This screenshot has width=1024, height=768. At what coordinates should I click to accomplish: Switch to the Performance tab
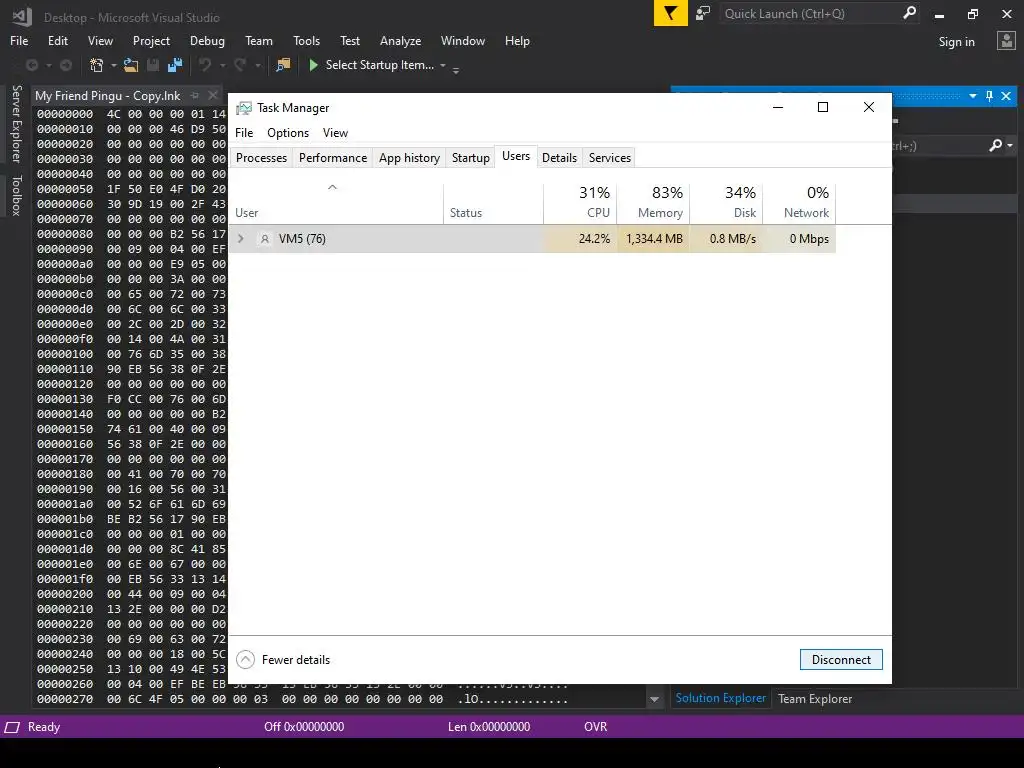click(x=333, y=157)
